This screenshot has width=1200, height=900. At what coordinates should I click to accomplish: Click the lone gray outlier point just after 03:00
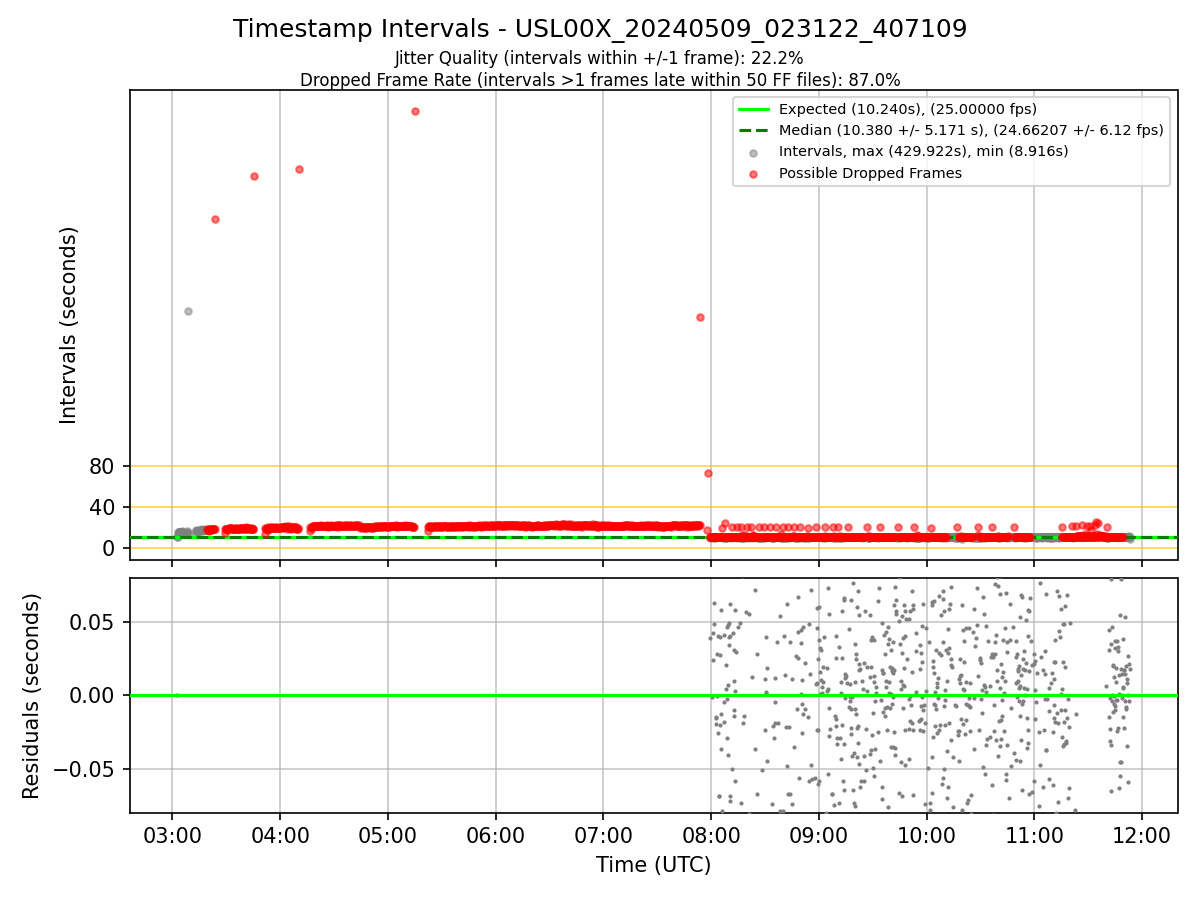[188, 311]
